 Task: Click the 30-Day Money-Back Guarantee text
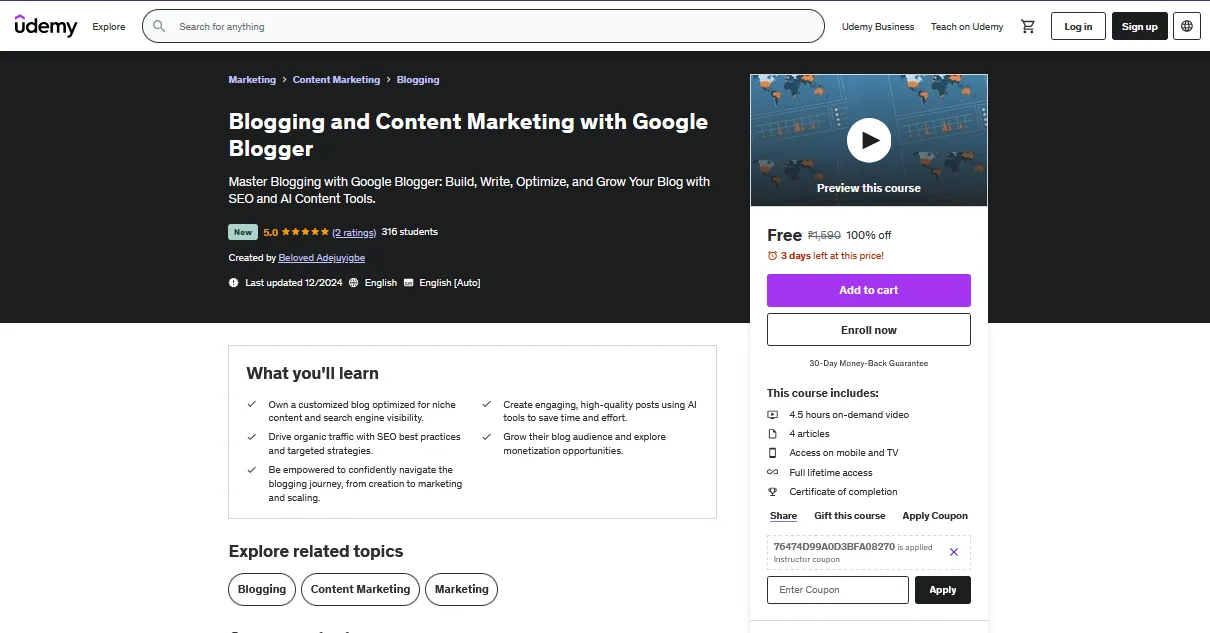(x=869, y=363)
